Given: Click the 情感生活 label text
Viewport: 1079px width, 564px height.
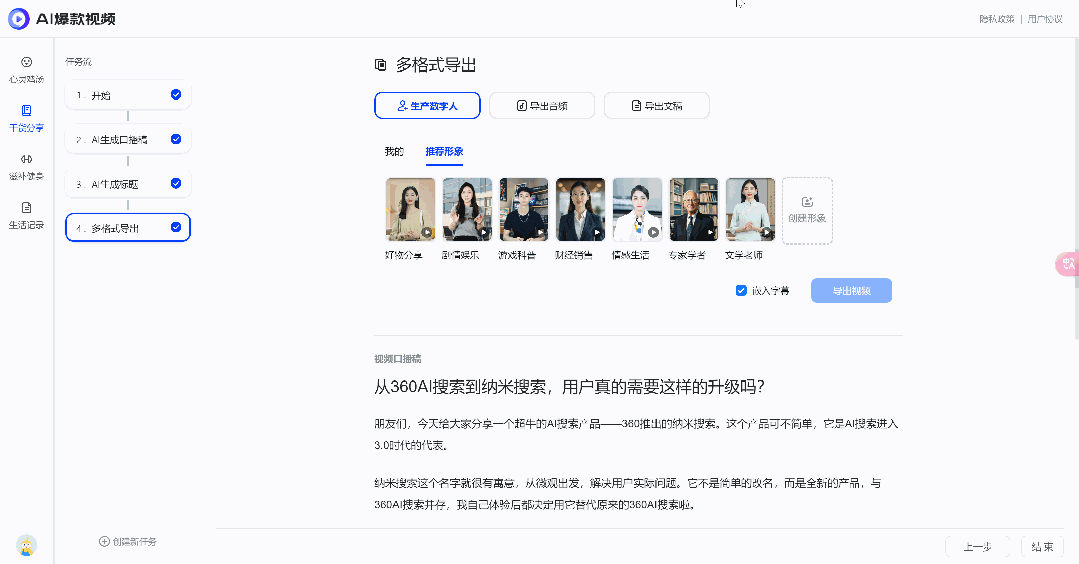Looking at the screenshot, I should (630, 255).
